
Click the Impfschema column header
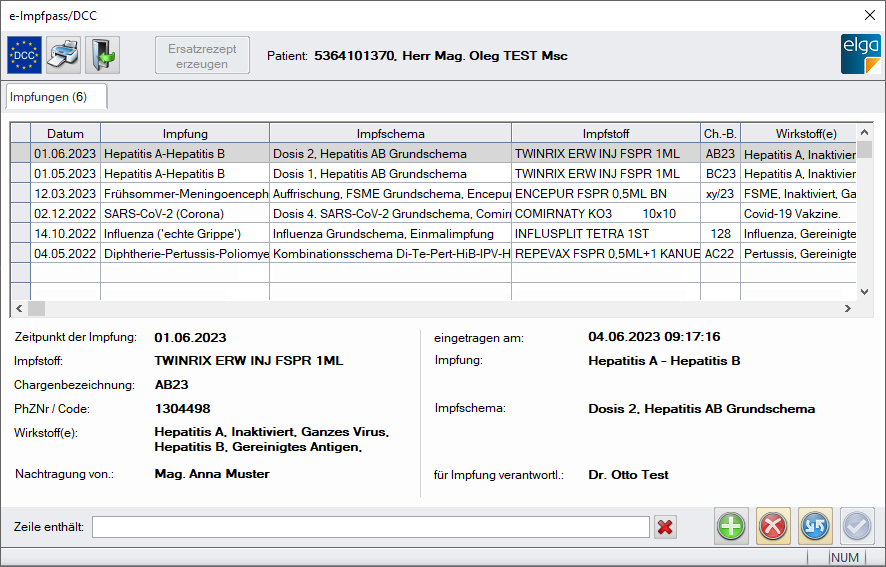tap(390, 133)
